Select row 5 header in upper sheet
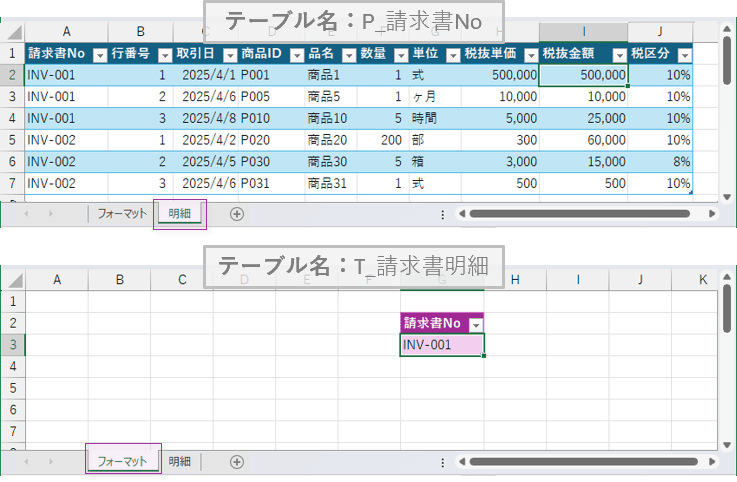The image size is (737, 482). [x=12, y=139]
